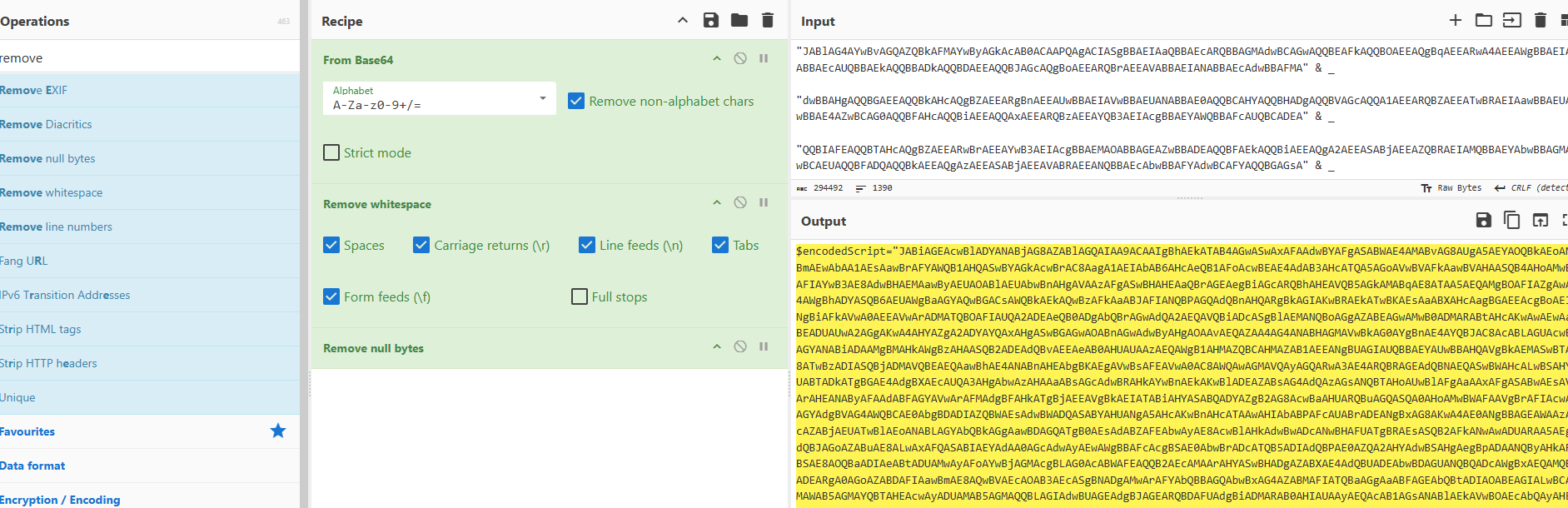Uncheck the Tabs checkbox
This screenshot has width=1568, height=508.
(720, 245)
